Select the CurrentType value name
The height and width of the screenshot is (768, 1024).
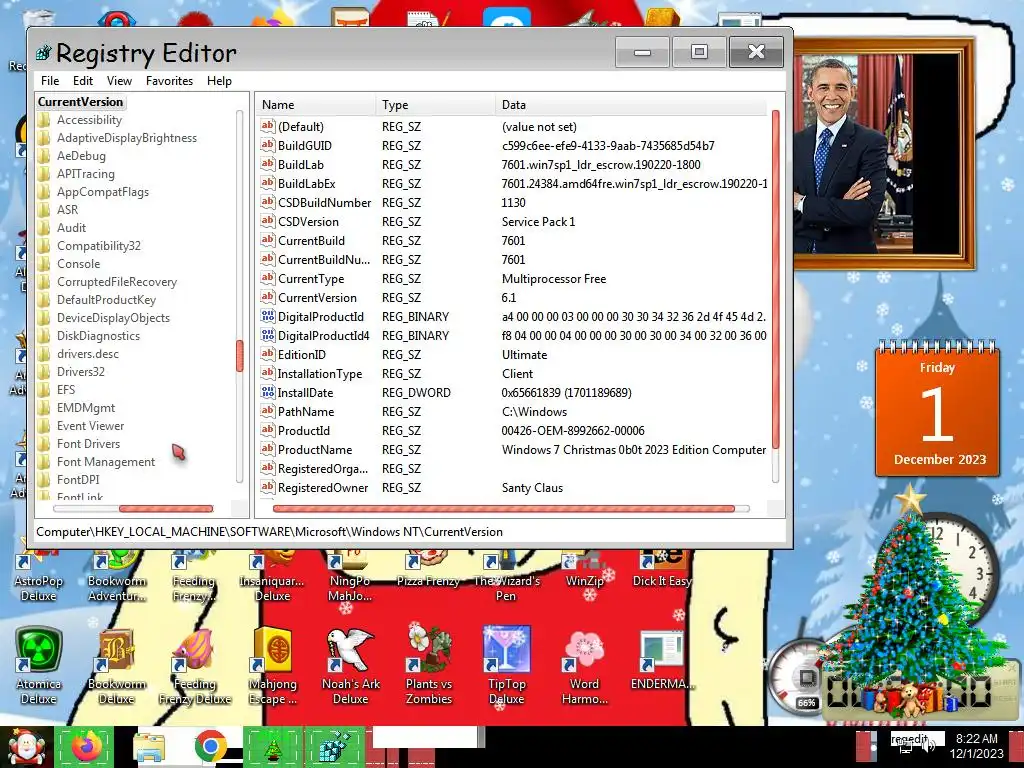coord(311,279)
